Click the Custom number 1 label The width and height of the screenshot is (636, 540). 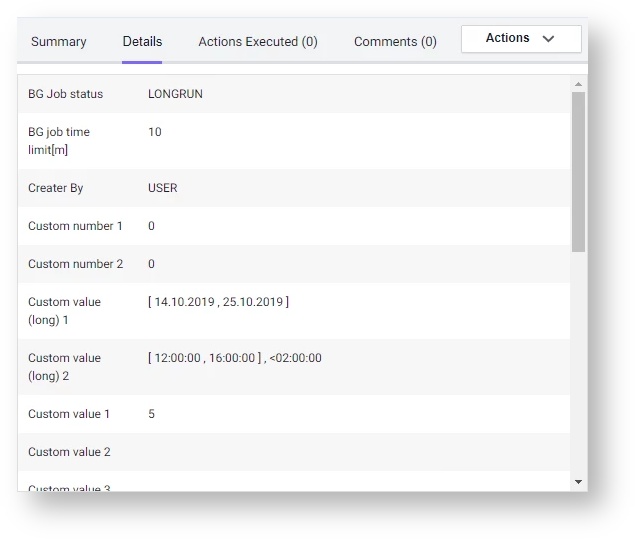coord(75,226)
